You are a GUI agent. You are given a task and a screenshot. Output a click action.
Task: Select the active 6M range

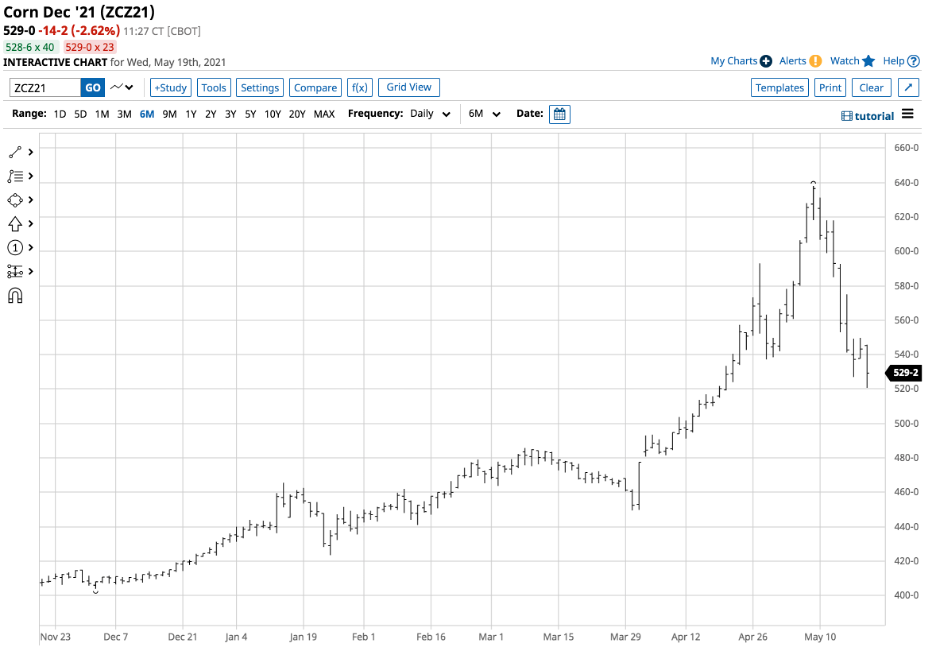[x=147, y=114]
